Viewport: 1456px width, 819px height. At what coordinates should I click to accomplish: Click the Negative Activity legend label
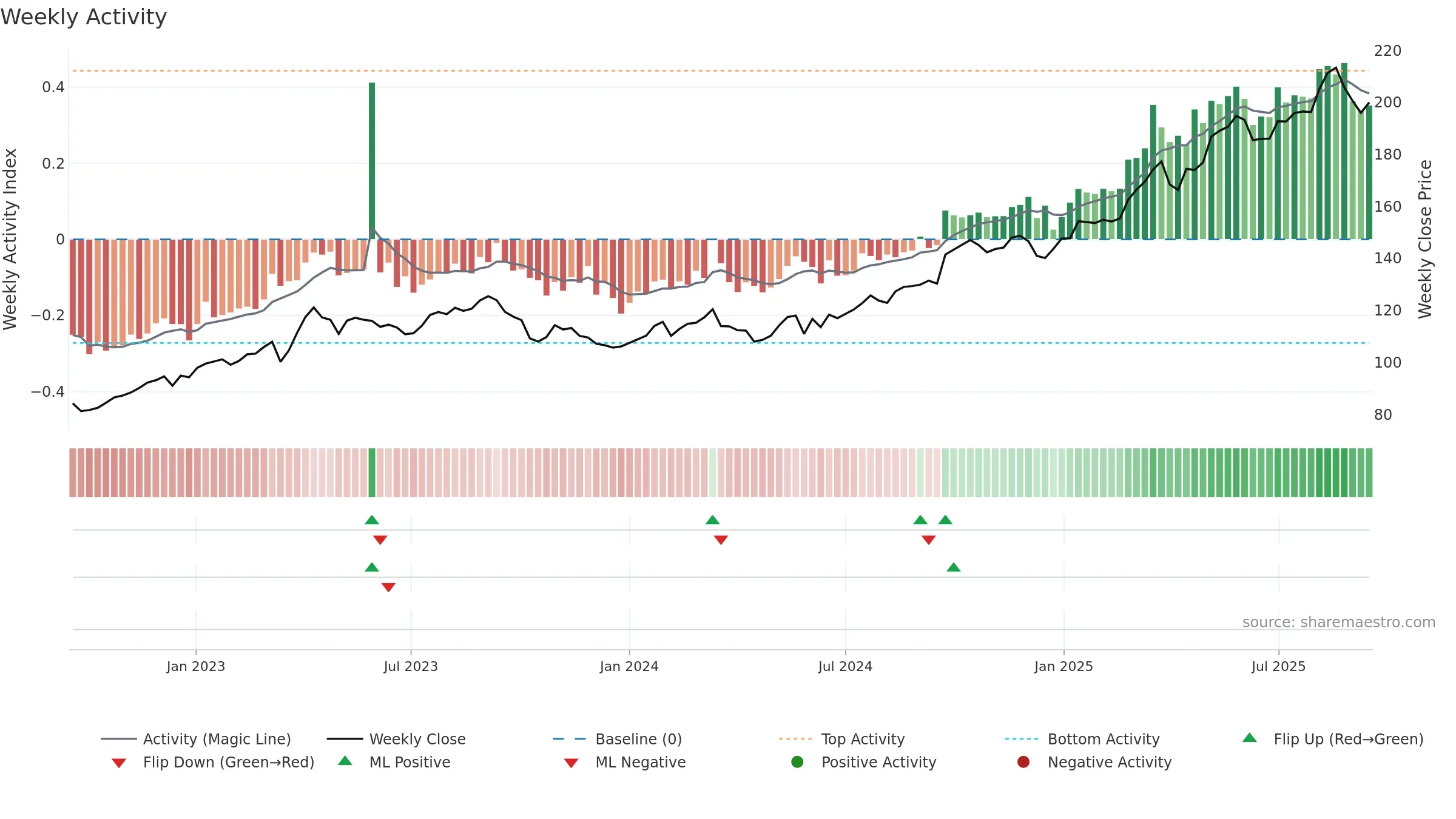click(x=1110, y=762)
